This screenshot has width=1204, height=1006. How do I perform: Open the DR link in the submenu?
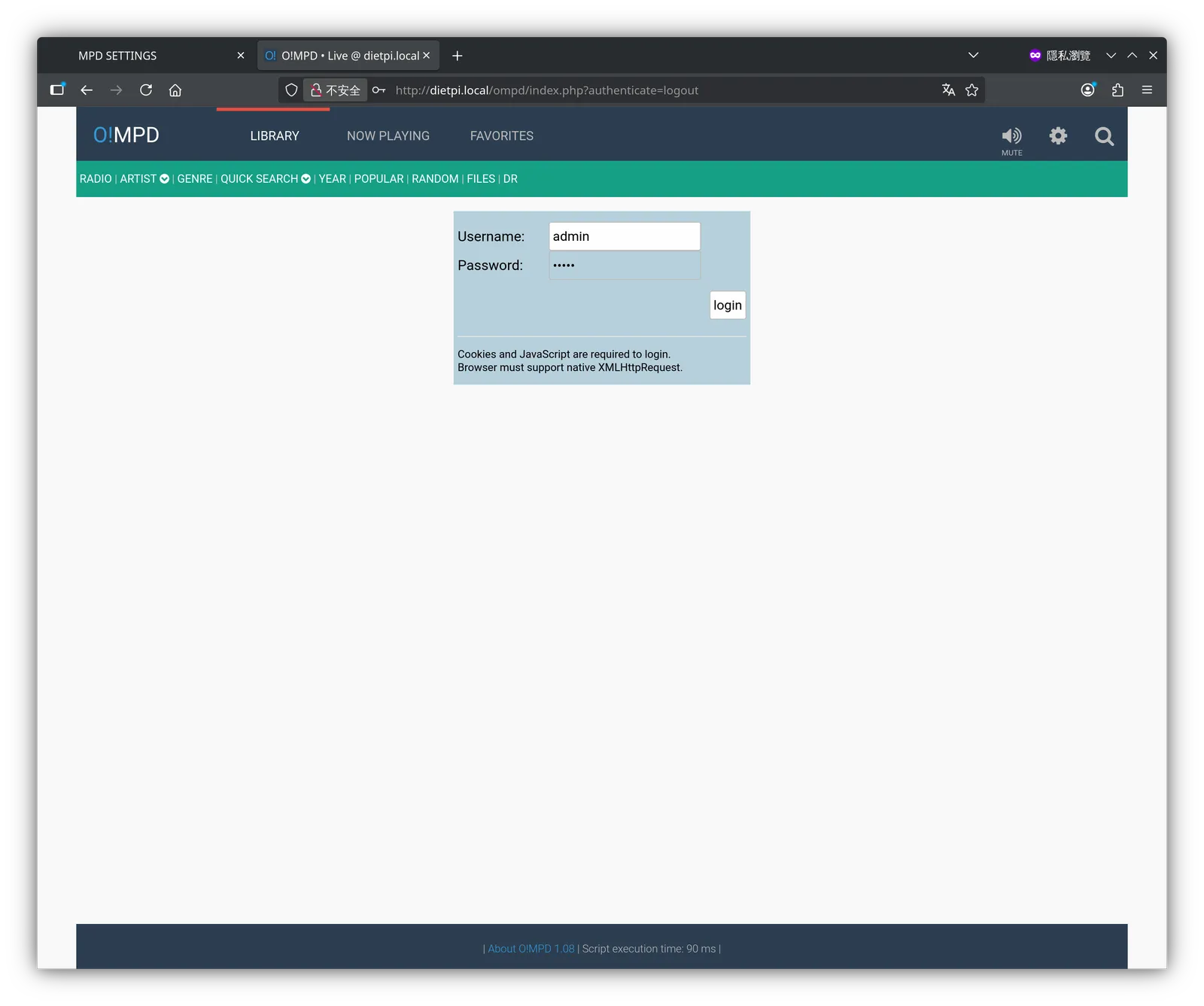pos(510,179)
